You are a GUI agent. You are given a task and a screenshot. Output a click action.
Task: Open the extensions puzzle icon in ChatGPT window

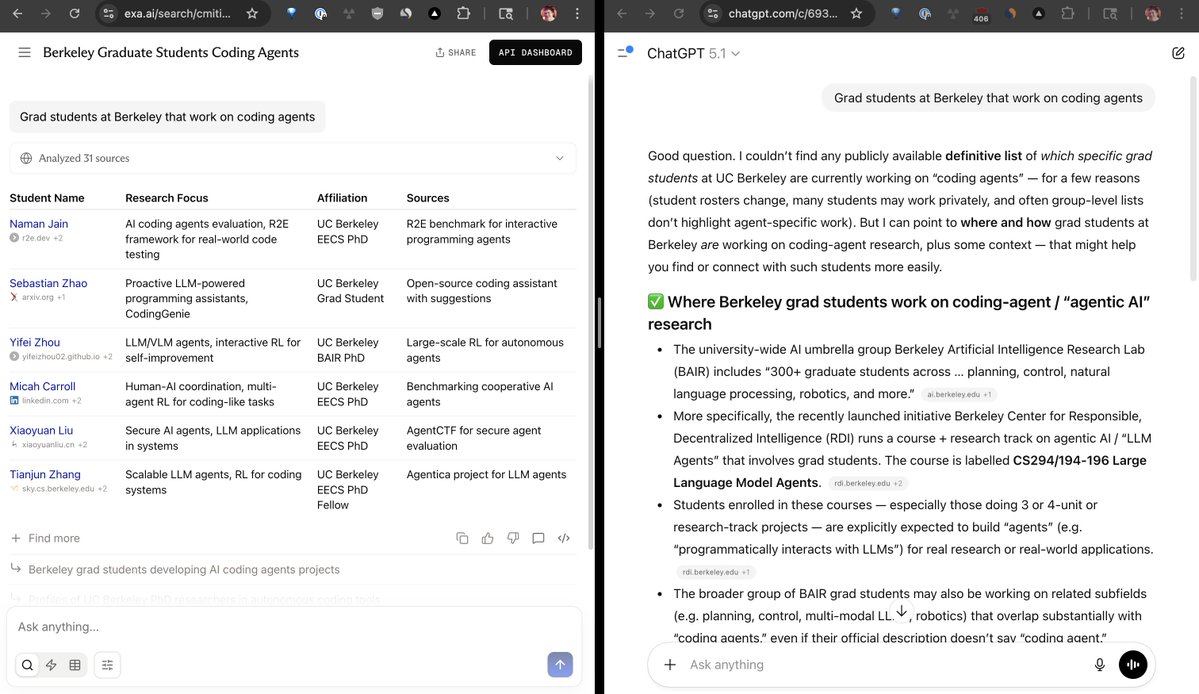pos(1067,13)
